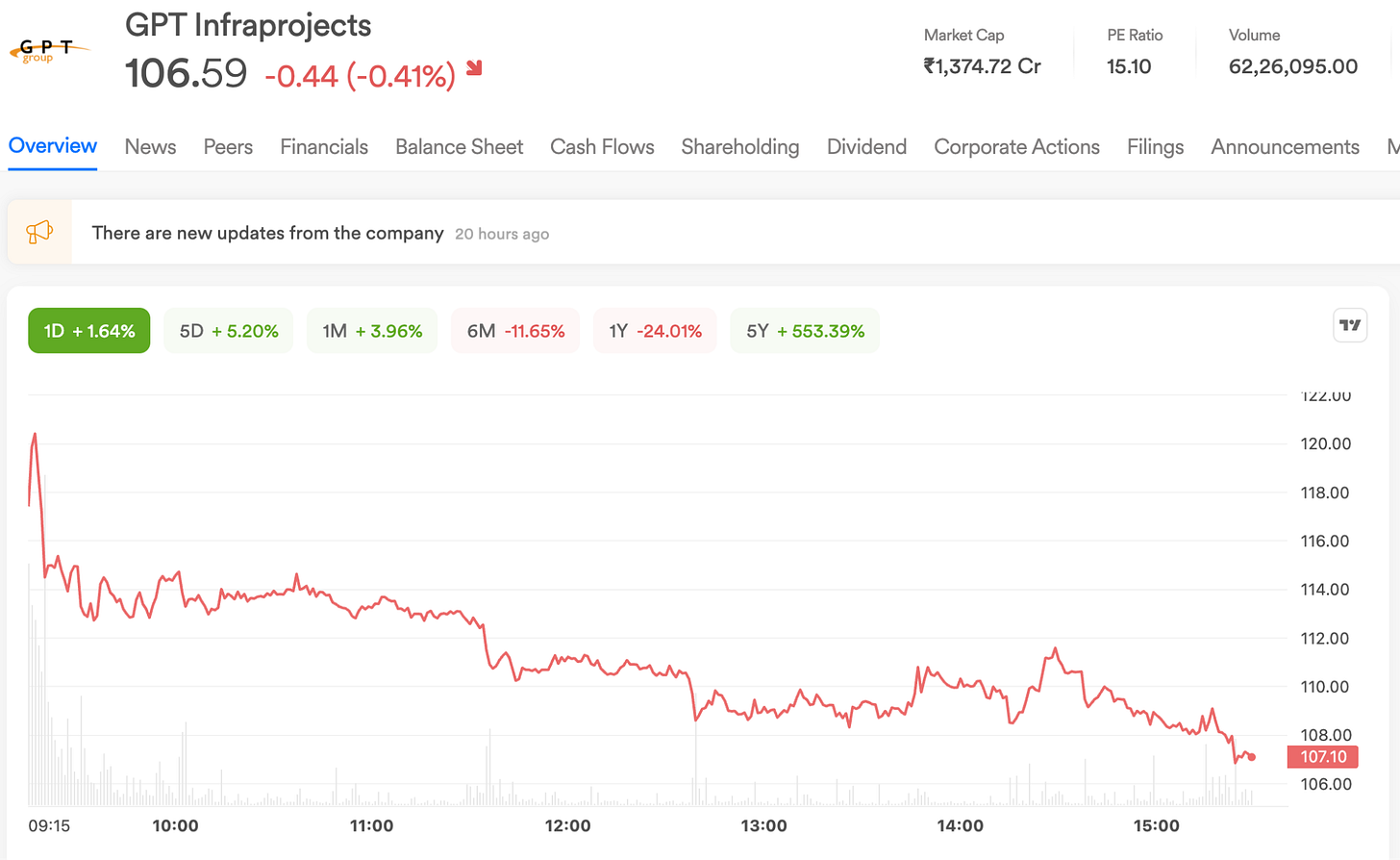Viewport: 1400px width, 860px height.
Task: Open the Dividend tab
Action: (x=866, y=147)
